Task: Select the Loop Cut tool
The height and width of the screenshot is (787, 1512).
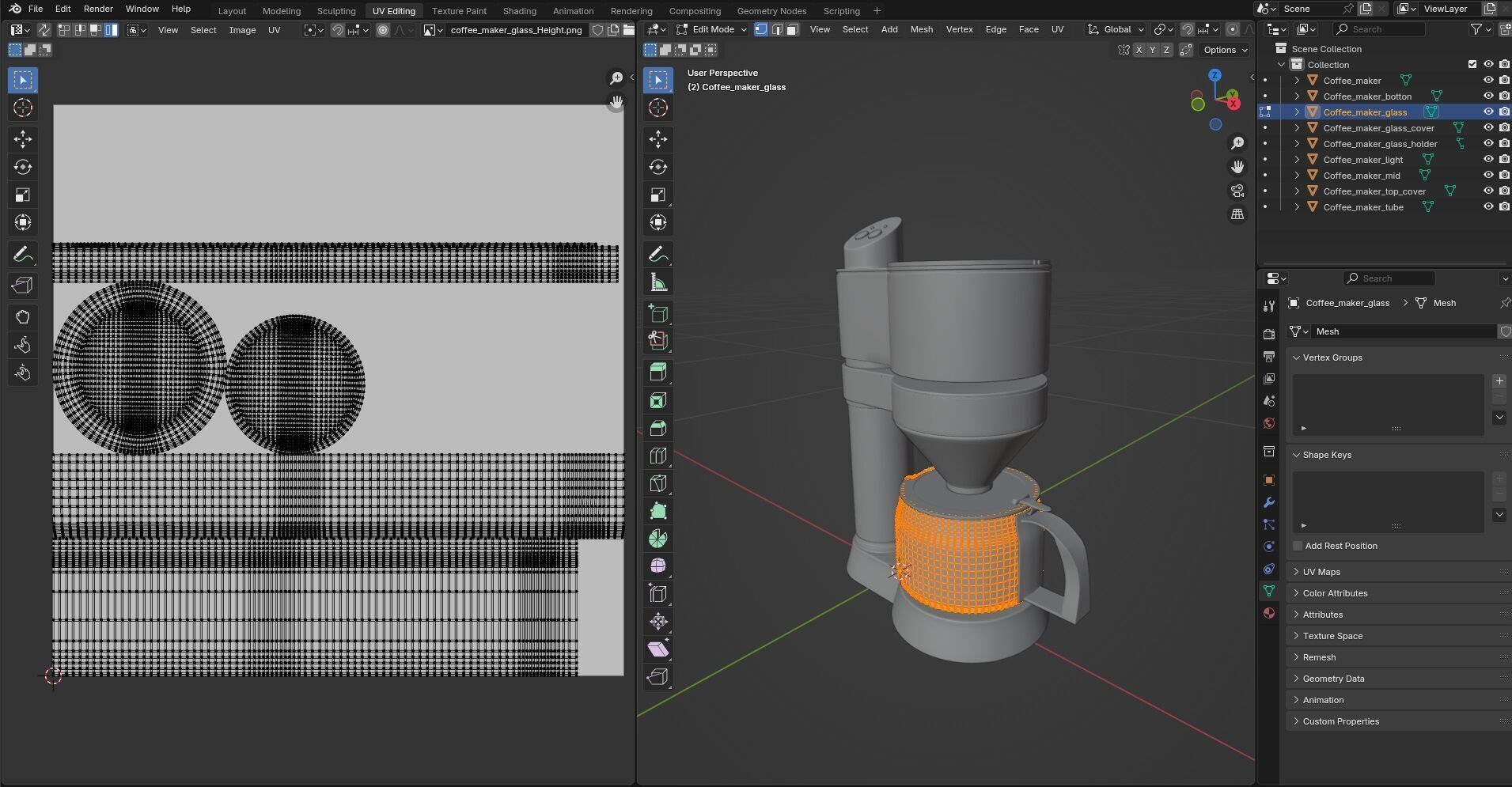Action: click(657, 456)
